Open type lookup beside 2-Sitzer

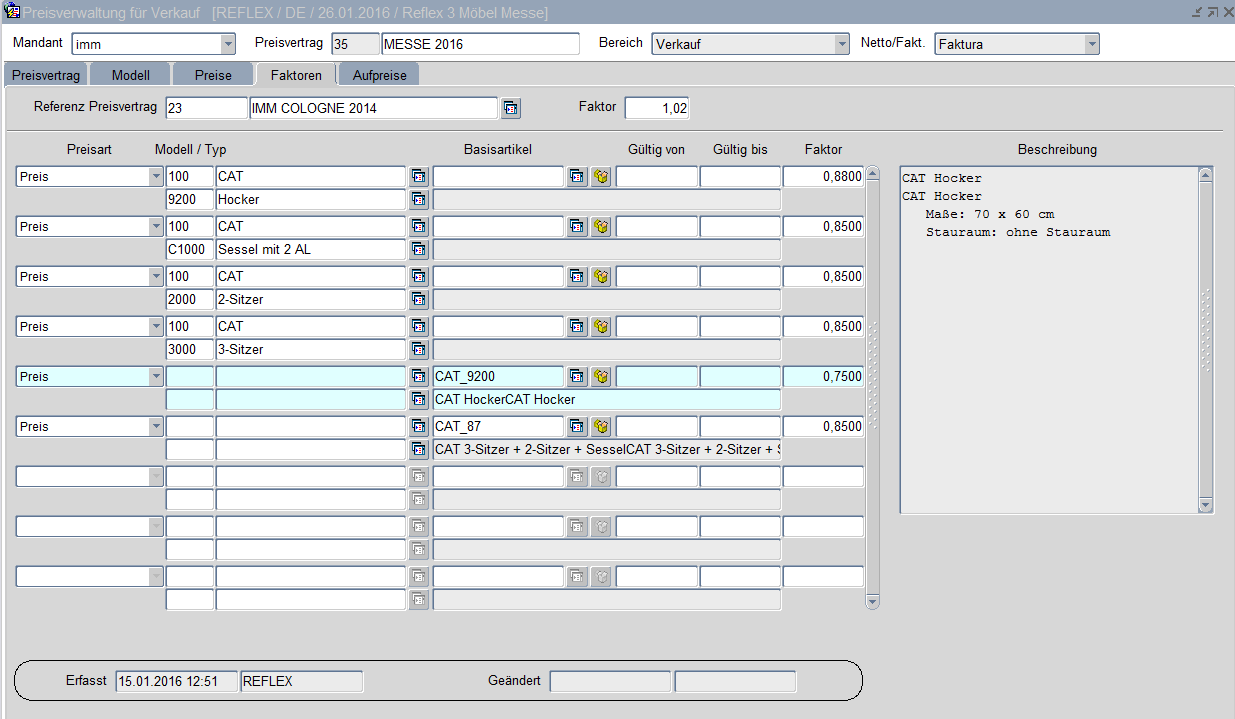419,299
